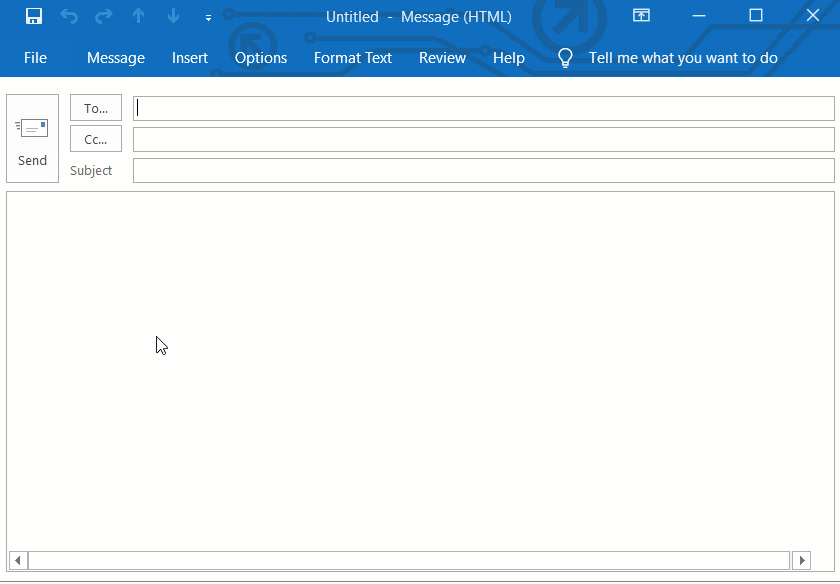
Task: Open the File tab
Action: [35, 58]
